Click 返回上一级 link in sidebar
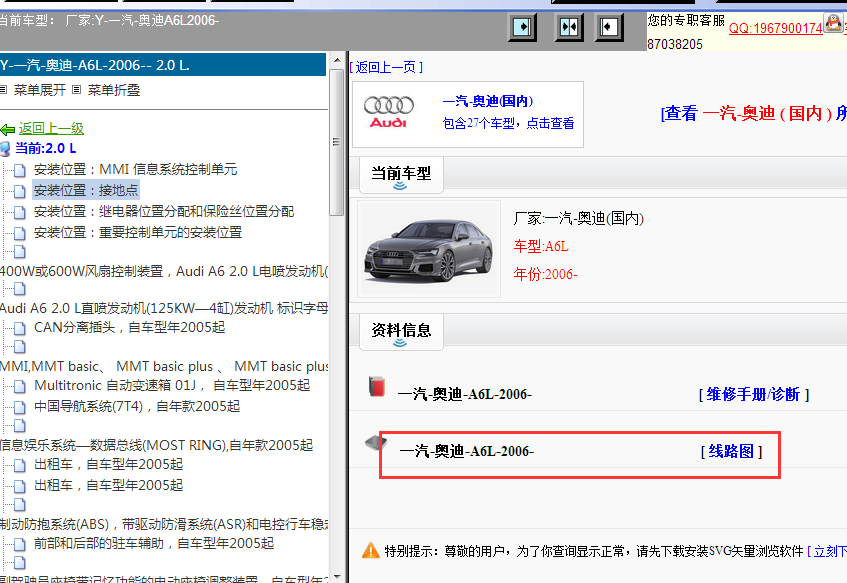 click(51, 129)
